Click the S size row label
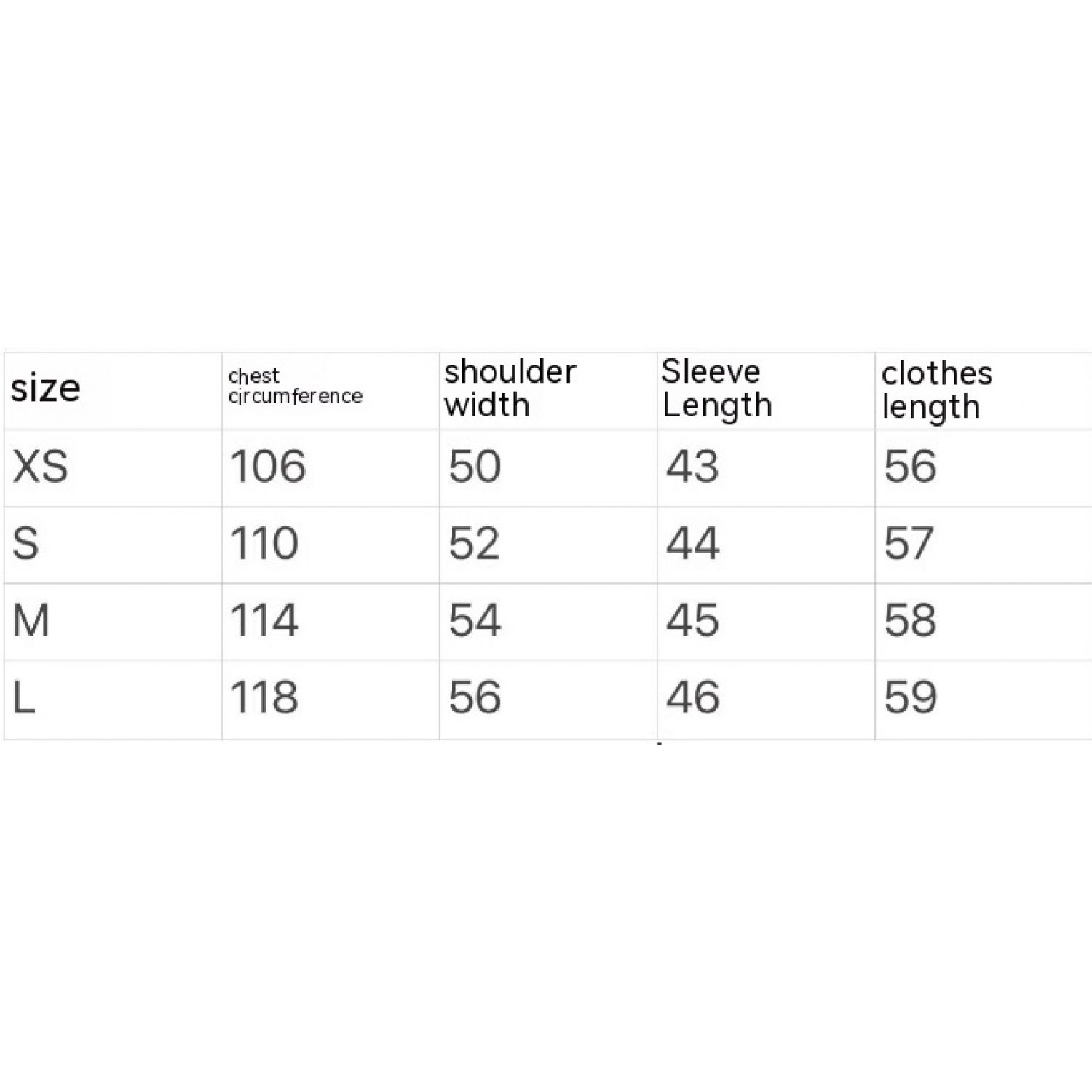1092x1092 pixels. [26, 543]
